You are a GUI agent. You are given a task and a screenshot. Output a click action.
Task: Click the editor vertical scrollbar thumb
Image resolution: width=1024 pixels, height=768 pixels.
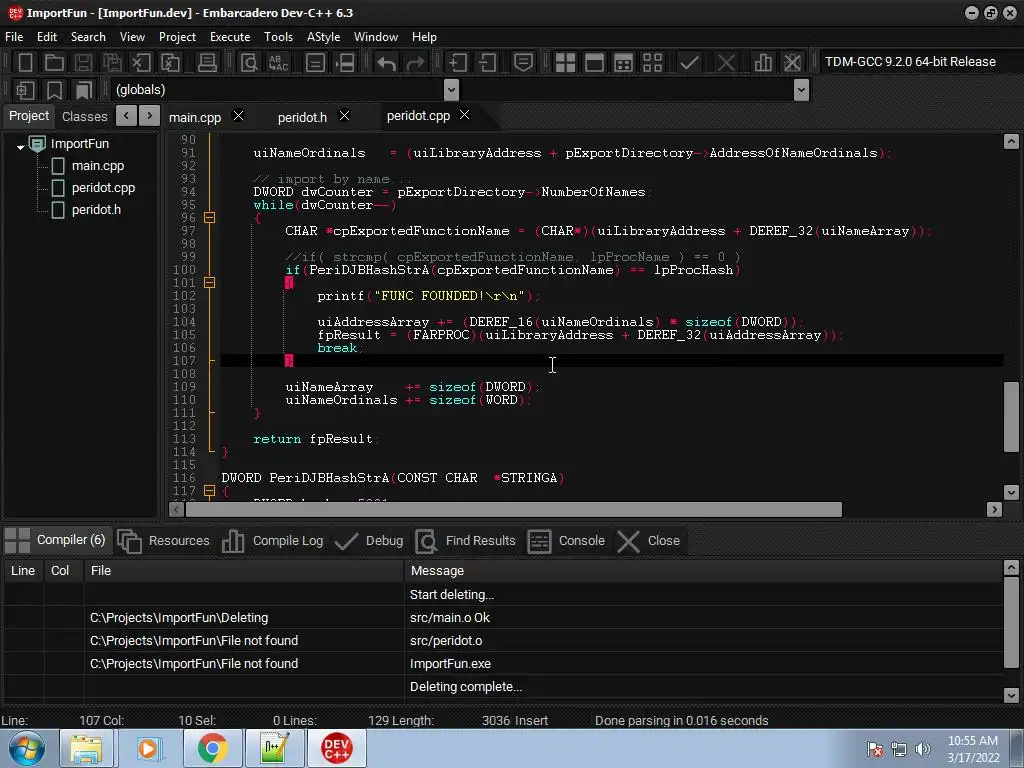(1011, 417)
